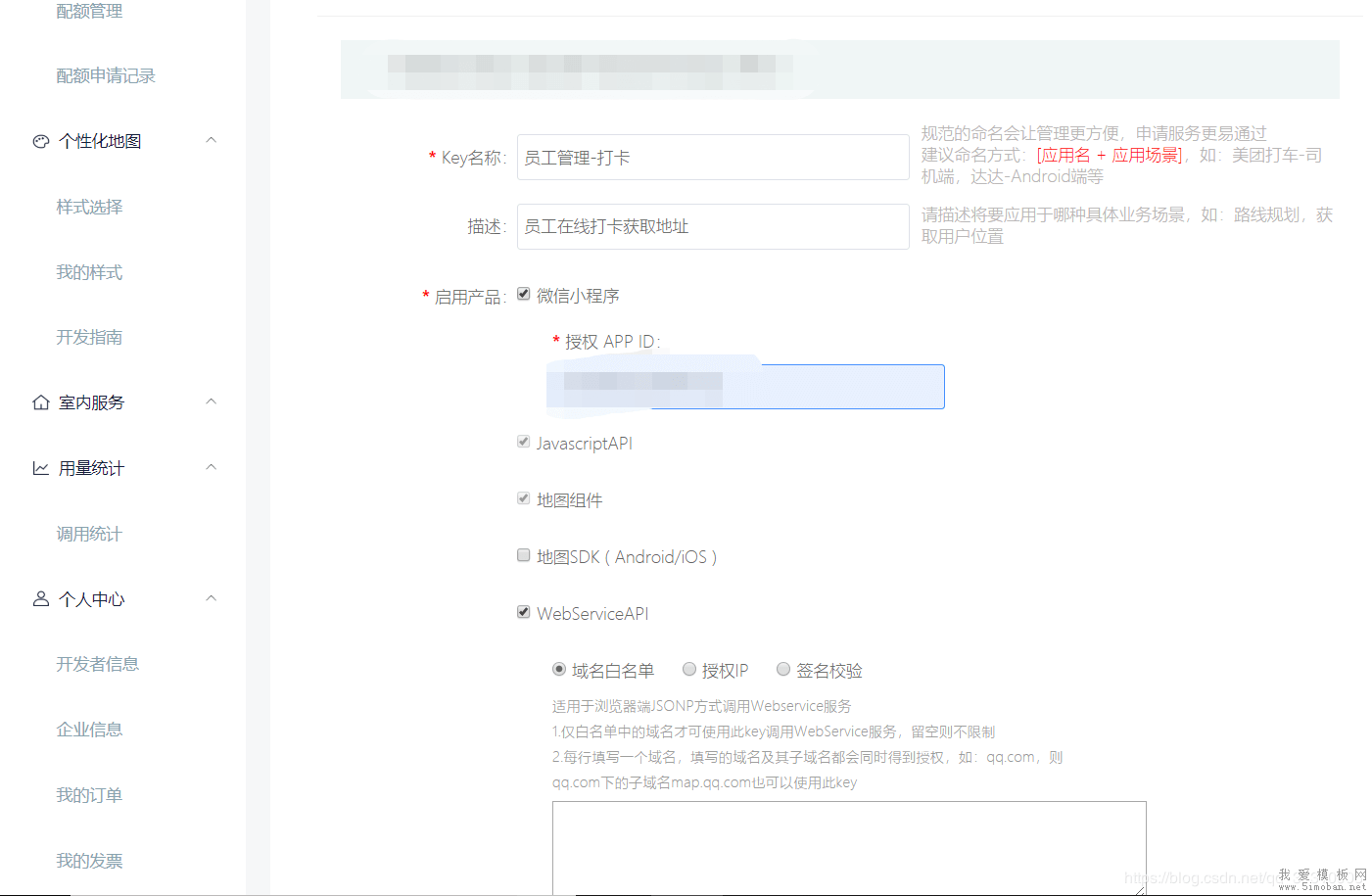Collapse the 个性化地图 section chevron
This screenshot has width=1372, height=896.
(x=211, y=140)
